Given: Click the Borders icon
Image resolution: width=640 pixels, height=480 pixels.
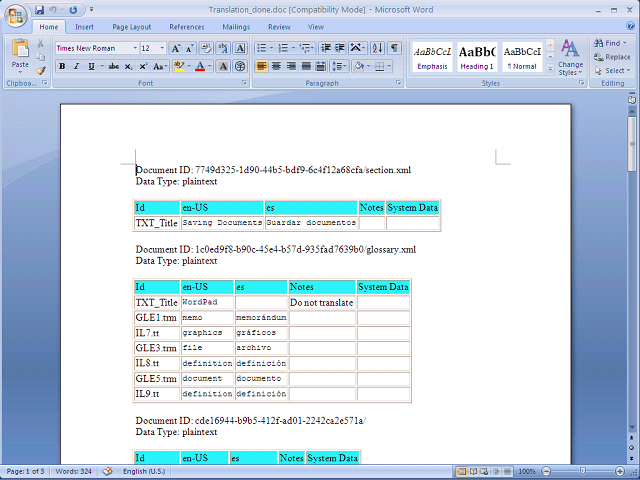Looking at the screenshot, I should pos(380,66).
